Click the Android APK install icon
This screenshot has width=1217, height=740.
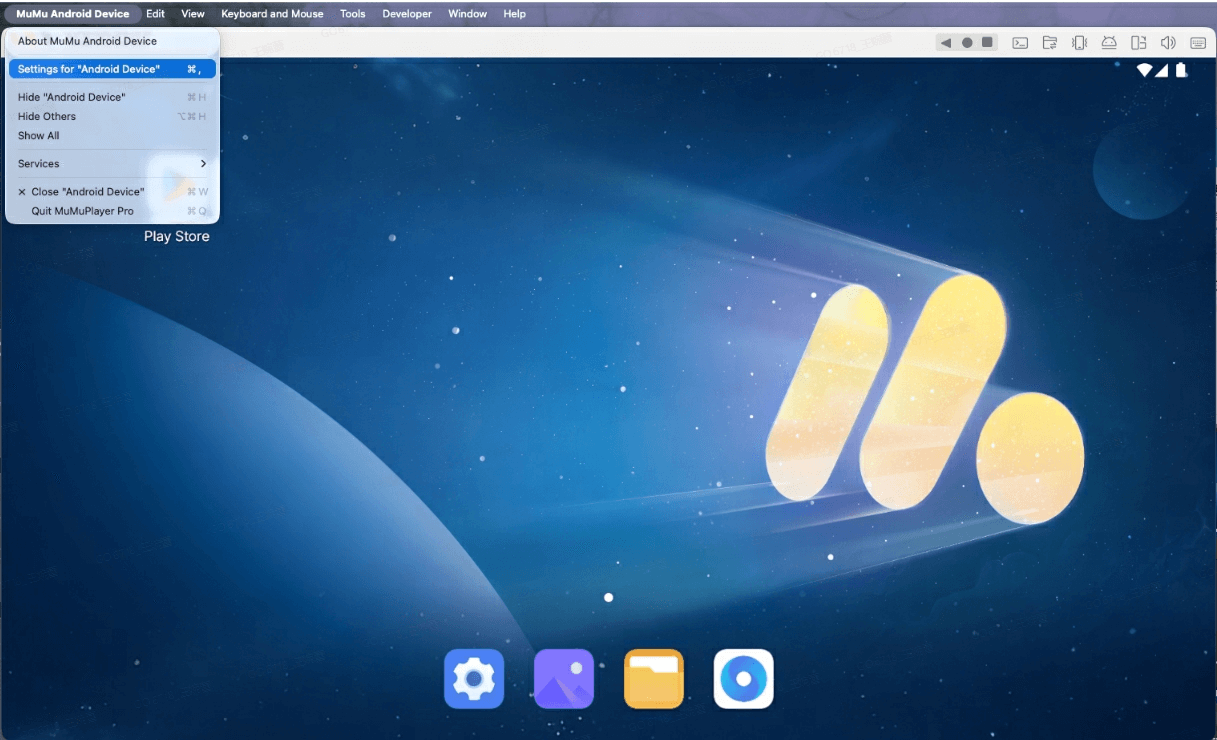[x=1108, y=43]
